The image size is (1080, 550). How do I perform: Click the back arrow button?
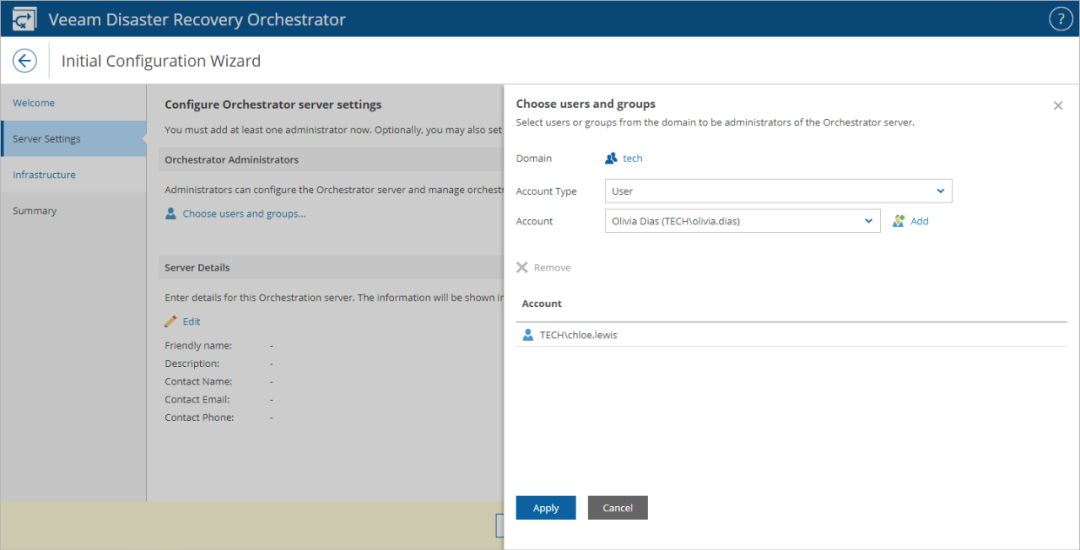[x=25, y=61]
